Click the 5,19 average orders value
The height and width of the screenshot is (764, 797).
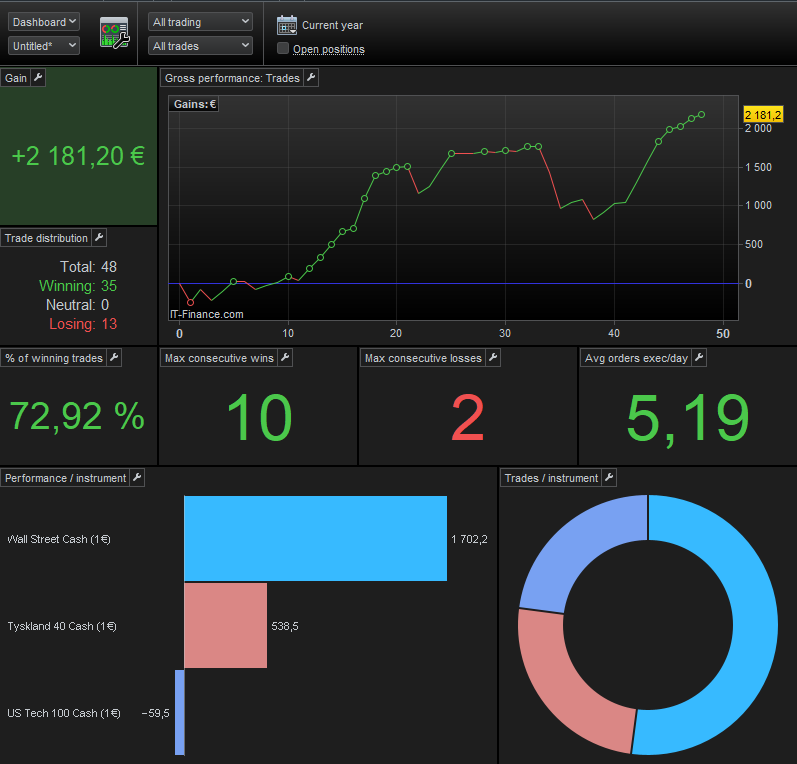[x=688, y=419]
